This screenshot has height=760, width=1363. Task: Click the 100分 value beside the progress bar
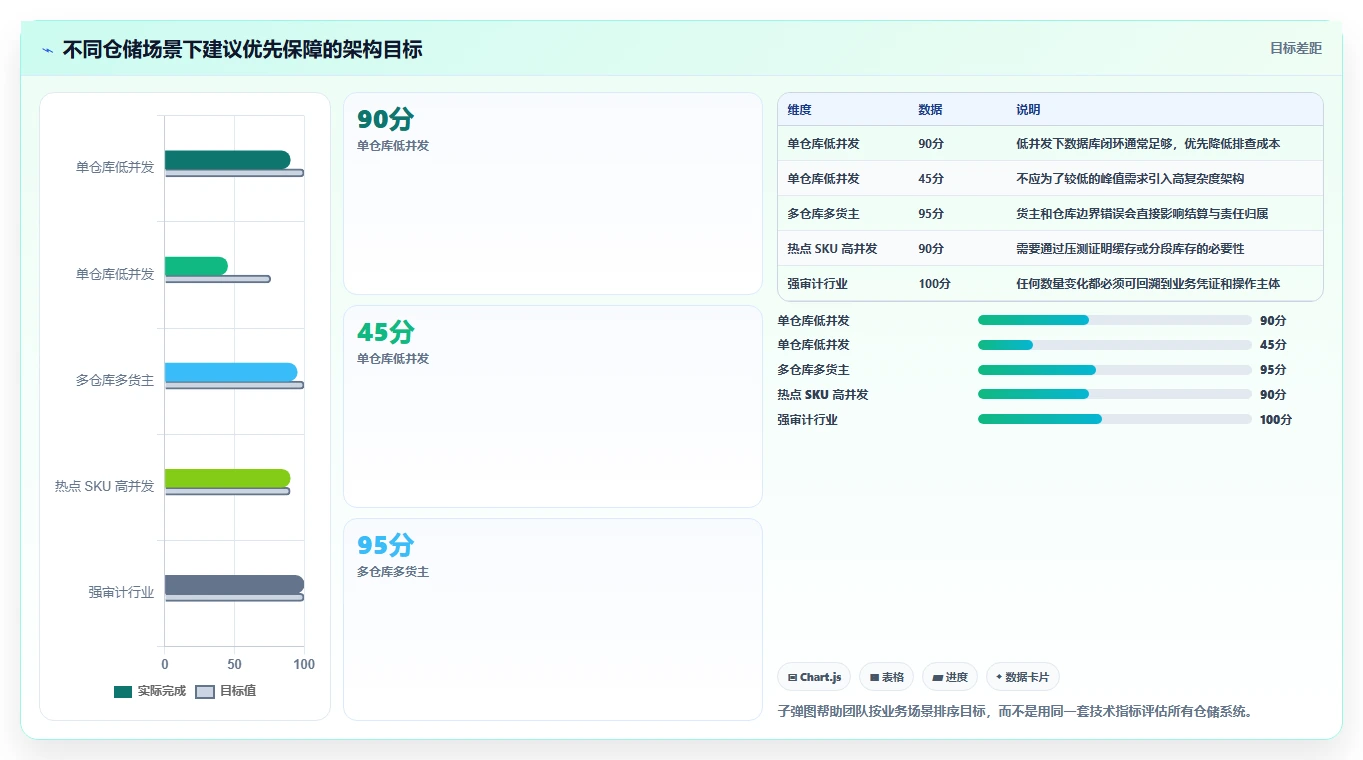[x=1276, y=420]
